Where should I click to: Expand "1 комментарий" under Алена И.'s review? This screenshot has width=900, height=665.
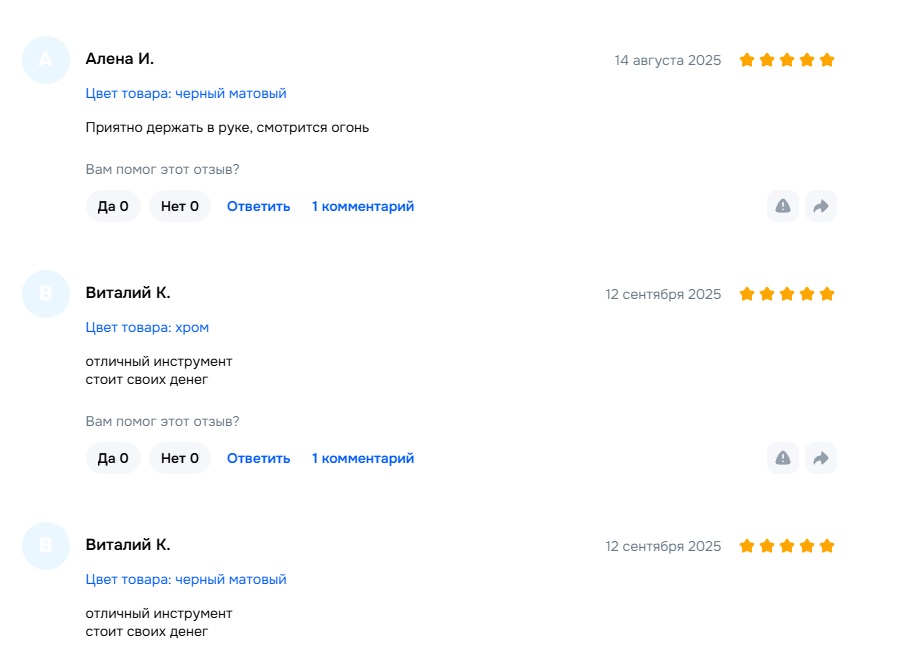click(x=363, y=206)
